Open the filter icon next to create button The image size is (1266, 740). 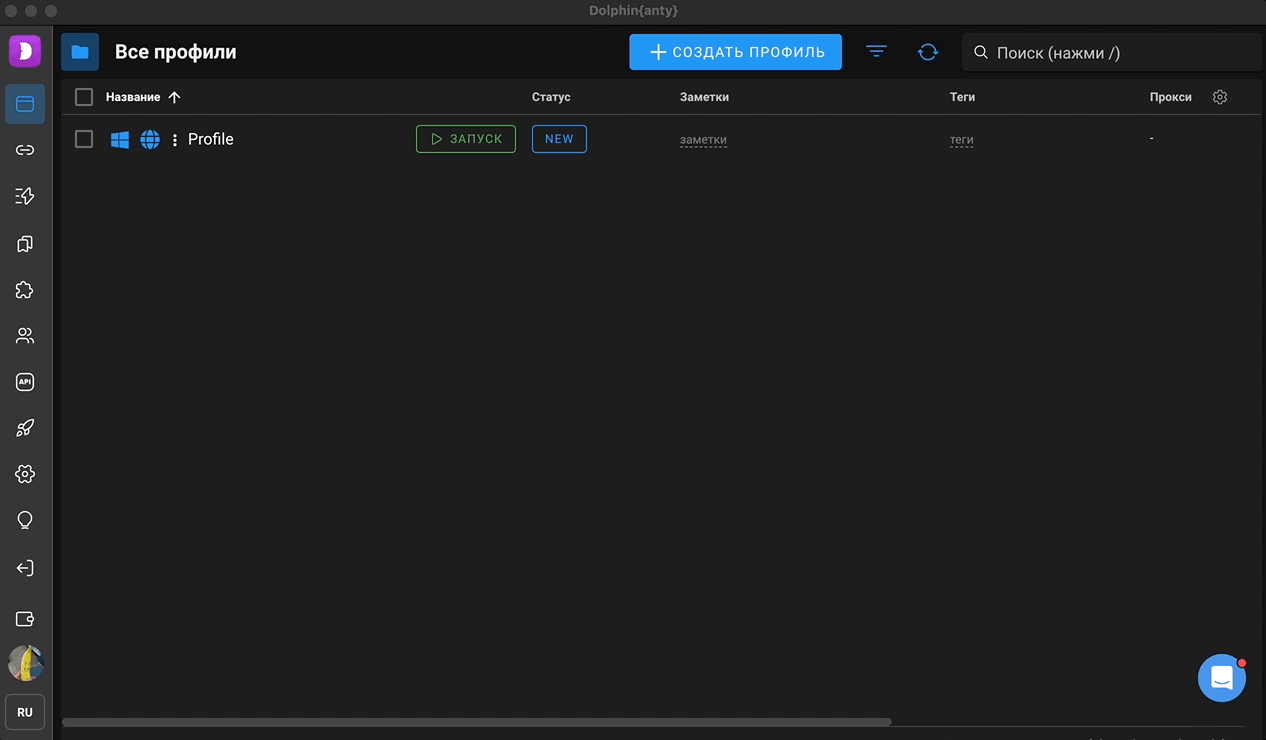click(x=876, y=52)
